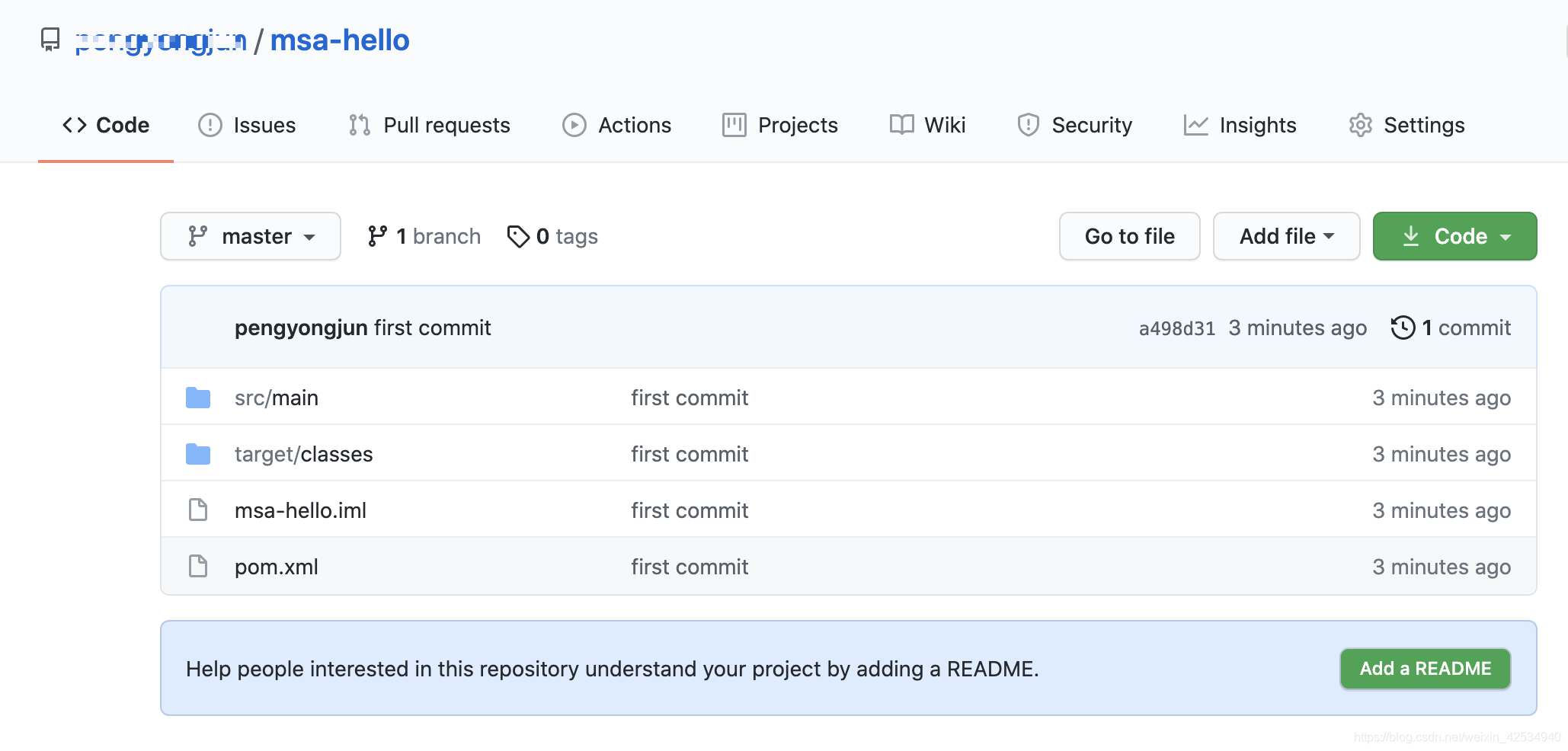Switch to the Code tab
Screen dimensions: 1568x751
coord(106,125)
